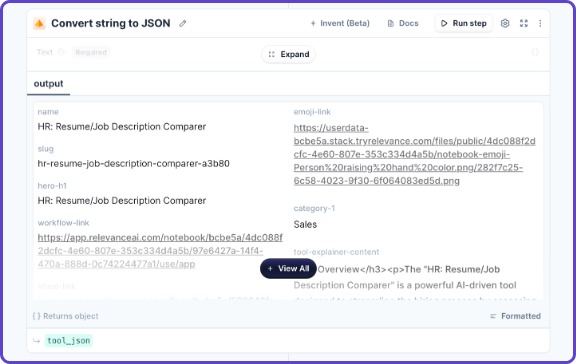Open step settings gear icon

tap(505, 23)
